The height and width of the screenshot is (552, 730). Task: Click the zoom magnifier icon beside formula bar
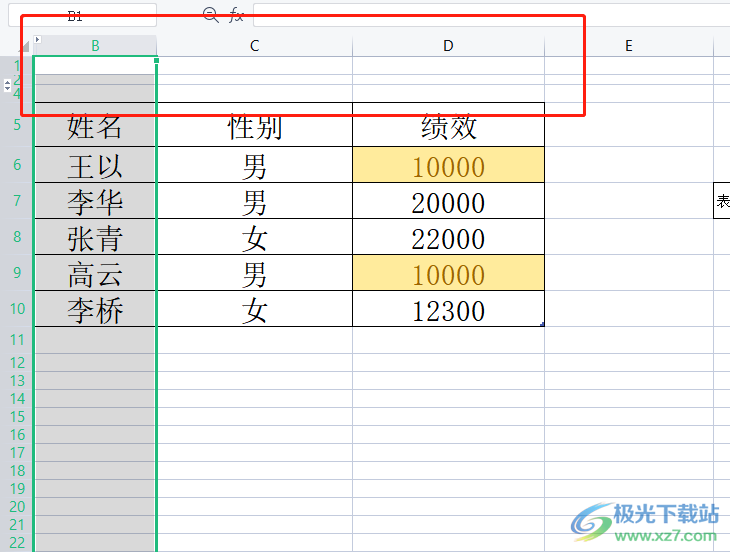(211, 15)
